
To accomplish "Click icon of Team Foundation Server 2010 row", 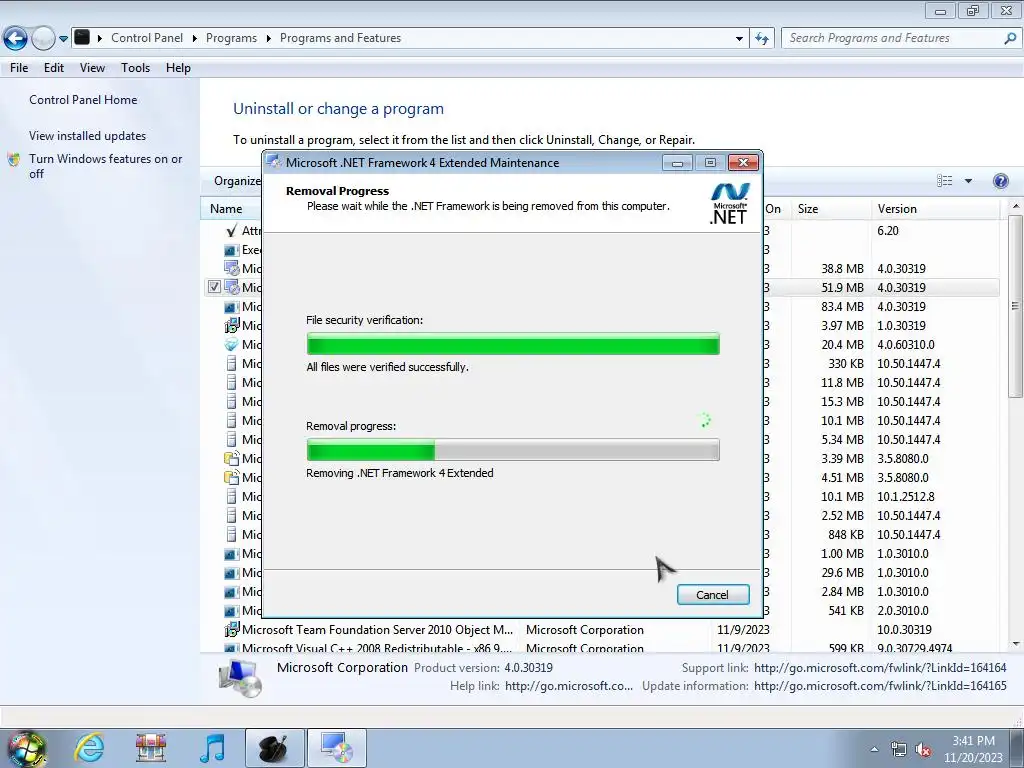I will (x=232, y=630).
